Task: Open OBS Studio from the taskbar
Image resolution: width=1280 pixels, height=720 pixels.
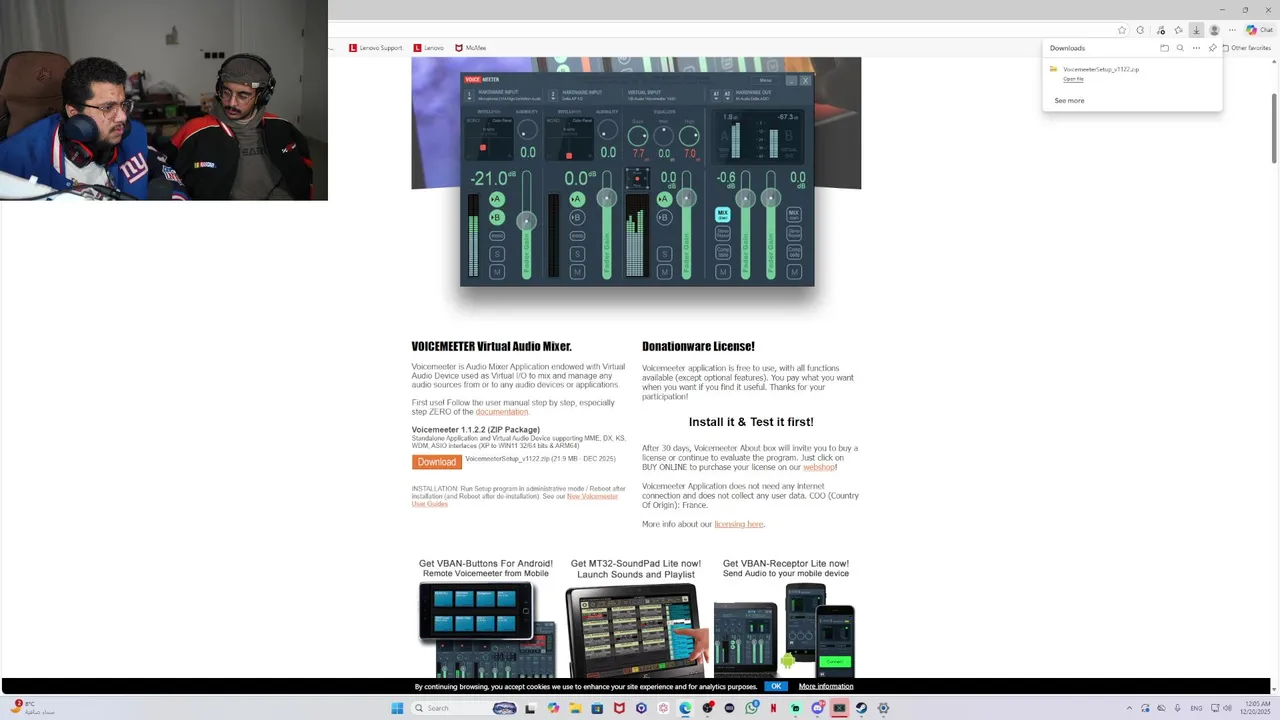Action: pos(707,708)
